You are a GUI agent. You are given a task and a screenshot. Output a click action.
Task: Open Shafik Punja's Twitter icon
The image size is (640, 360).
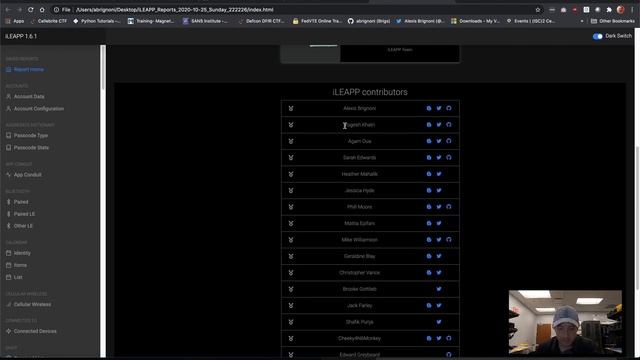pyautogui.click(x=439, y=322)
